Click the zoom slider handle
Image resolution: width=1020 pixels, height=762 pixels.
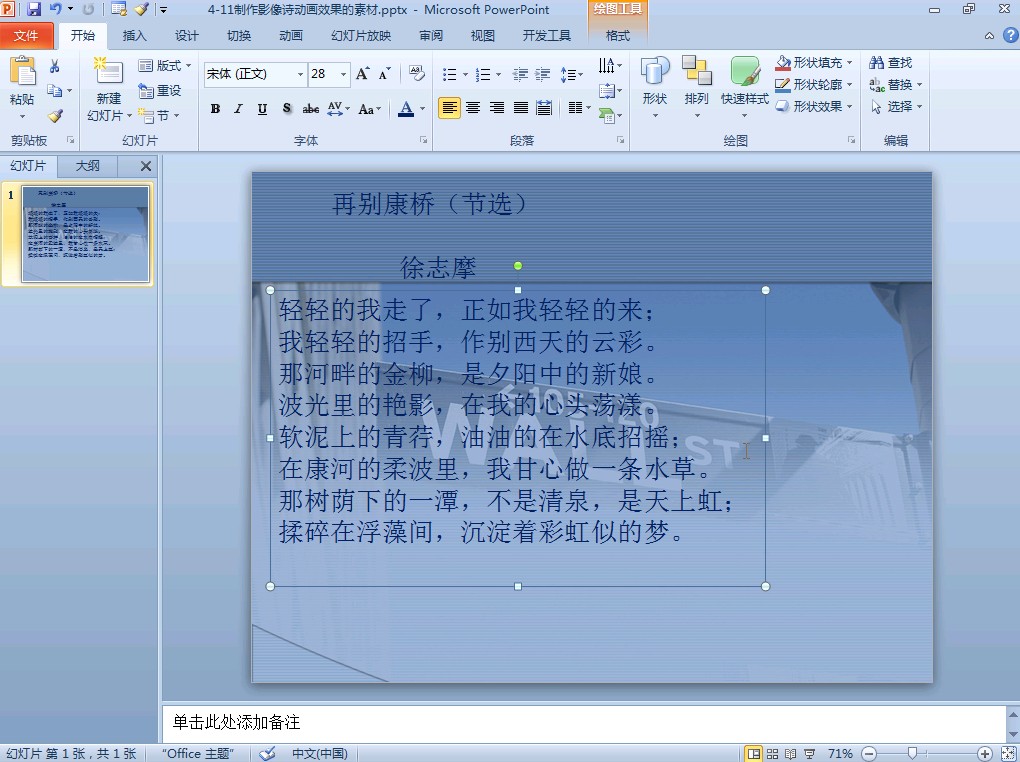(912, 753)
